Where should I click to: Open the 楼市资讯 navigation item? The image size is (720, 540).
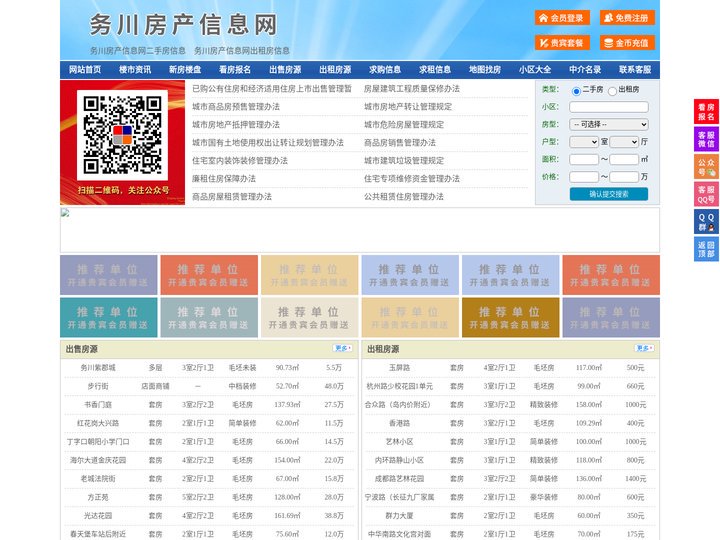point(135,70)
